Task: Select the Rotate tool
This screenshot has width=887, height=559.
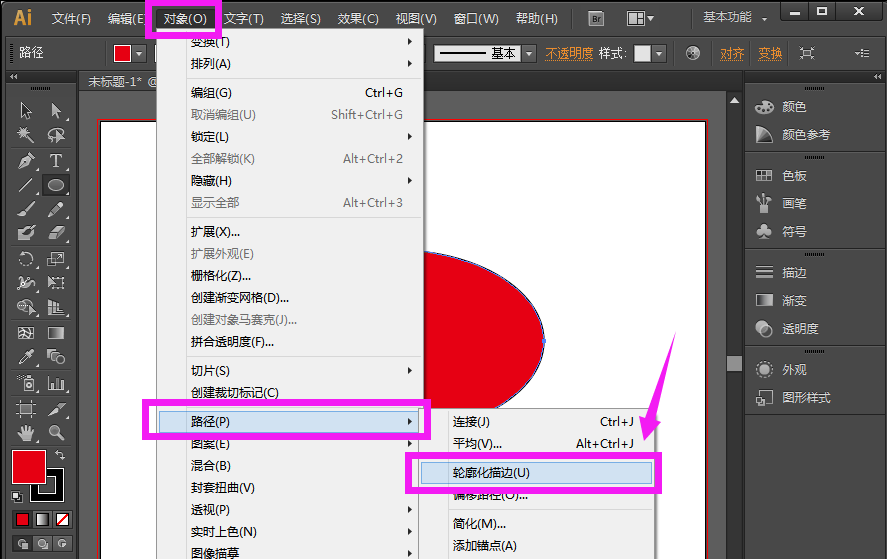Action: (x=26, y=259)
